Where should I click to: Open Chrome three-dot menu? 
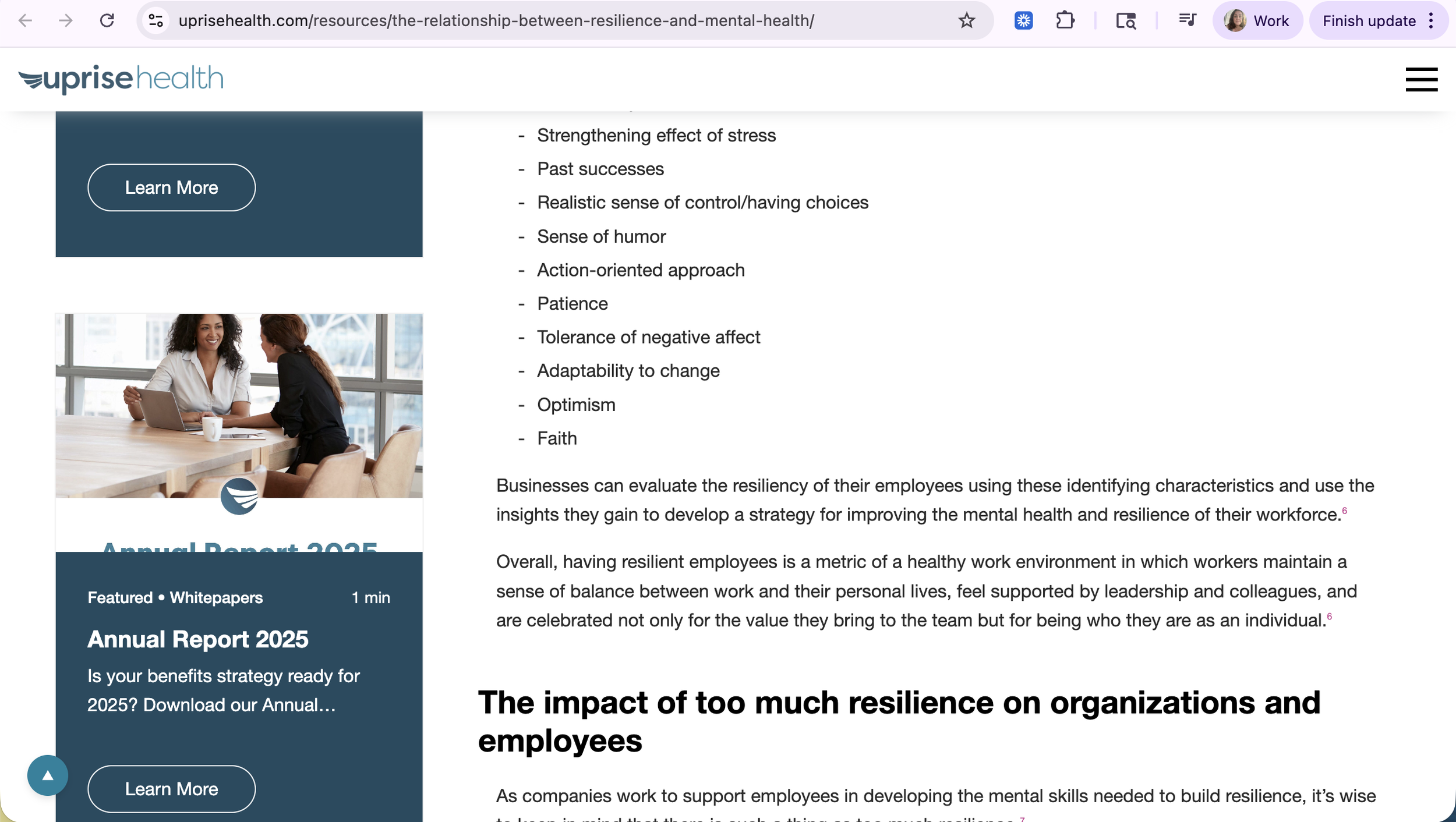point(1431,21)
